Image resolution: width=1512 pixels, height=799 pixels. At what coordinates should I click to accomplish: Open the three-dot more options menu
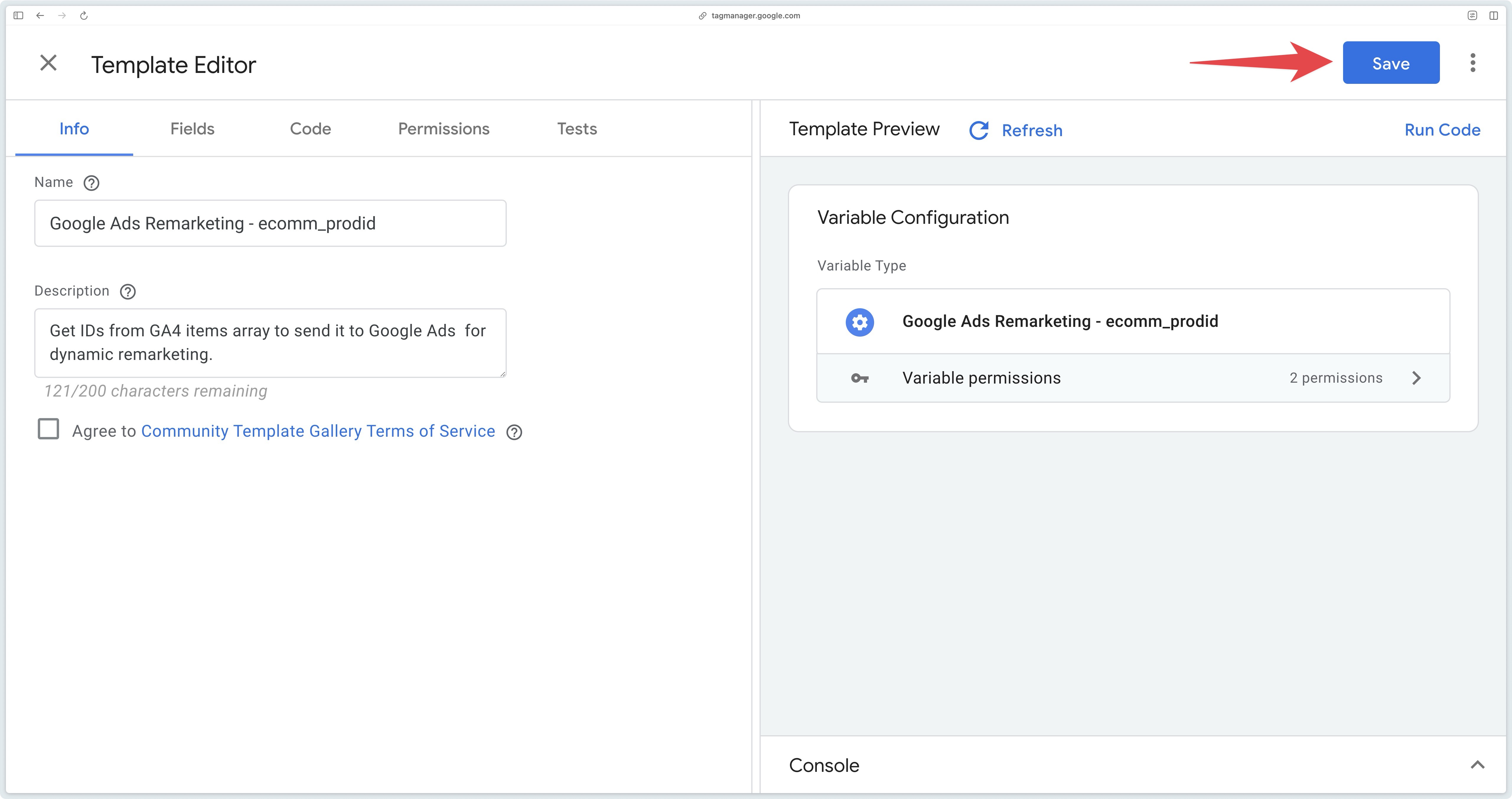tap(1473, 63)
